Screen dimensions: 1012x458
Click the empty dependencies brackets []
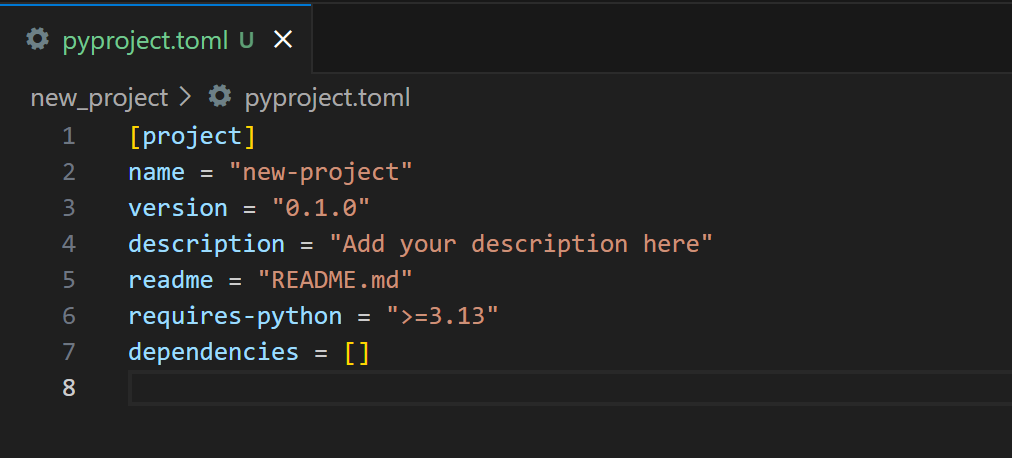(x=357, y=353)
